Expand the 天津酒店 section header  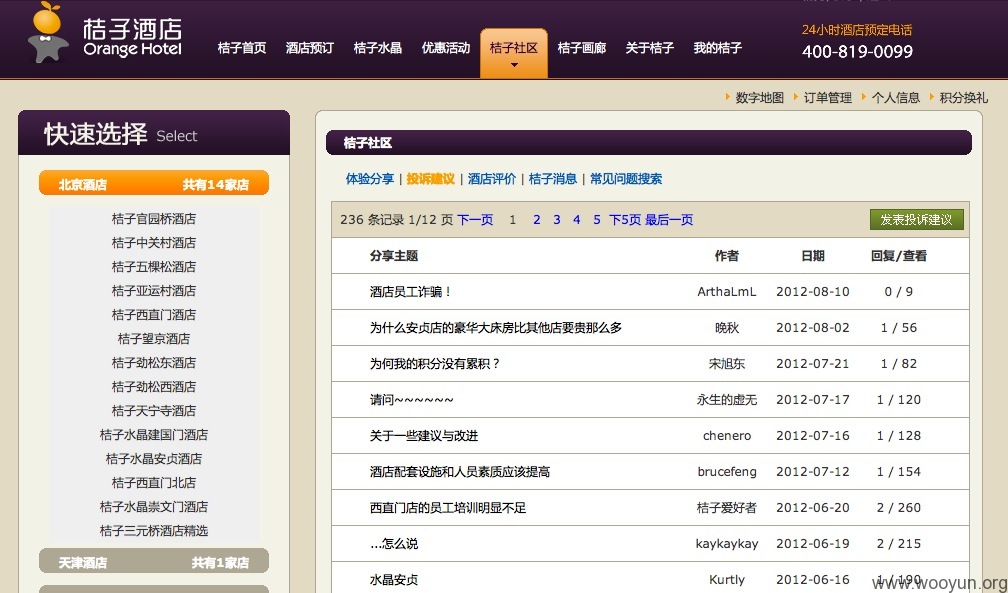154,562
